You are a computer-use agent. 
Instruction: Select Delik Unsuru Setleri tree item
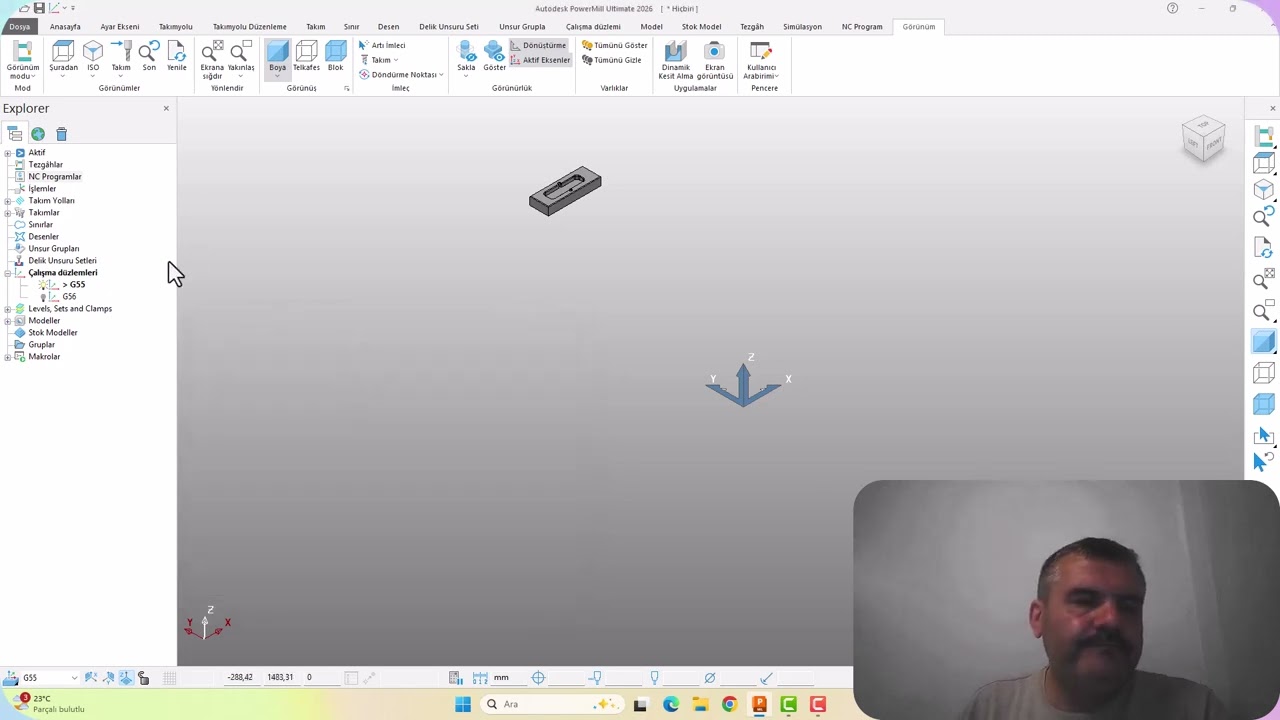62,261
